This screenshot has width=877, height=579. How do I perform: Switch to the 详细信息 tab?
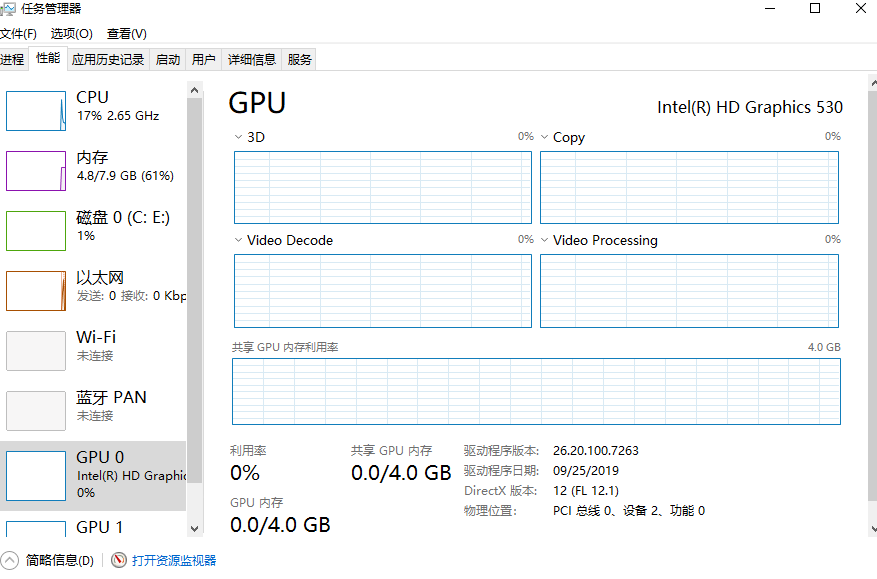pyautogui.click(x=251, y=59)
